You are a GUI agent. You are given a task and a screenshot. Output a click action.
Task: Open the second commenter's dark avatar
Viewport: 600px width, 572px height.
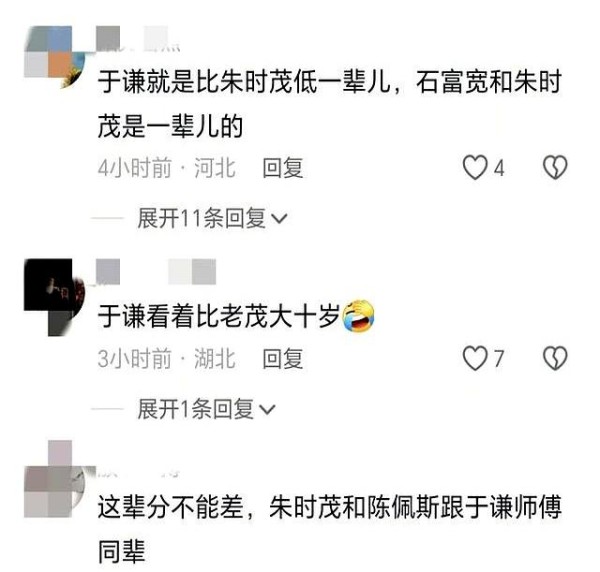pos(54,297)
